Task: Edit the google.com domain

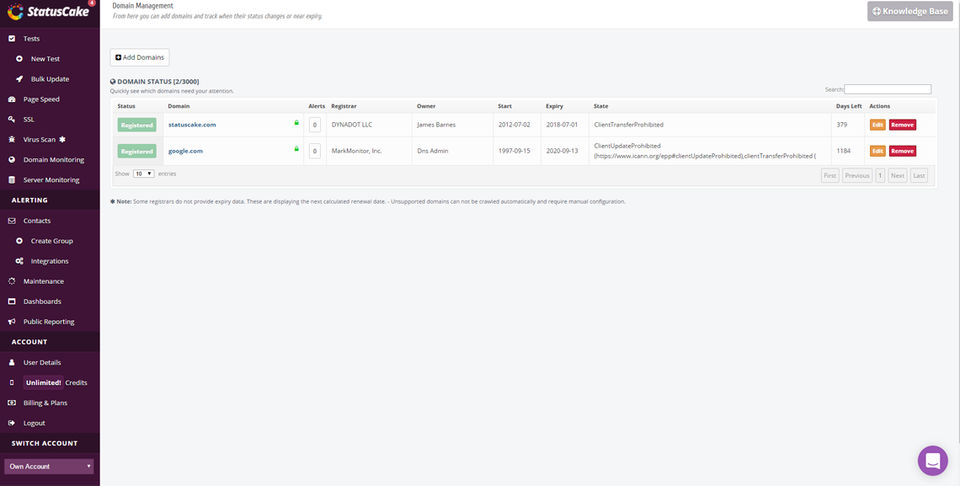Action: pyautogui.click(x=877, y=151)
